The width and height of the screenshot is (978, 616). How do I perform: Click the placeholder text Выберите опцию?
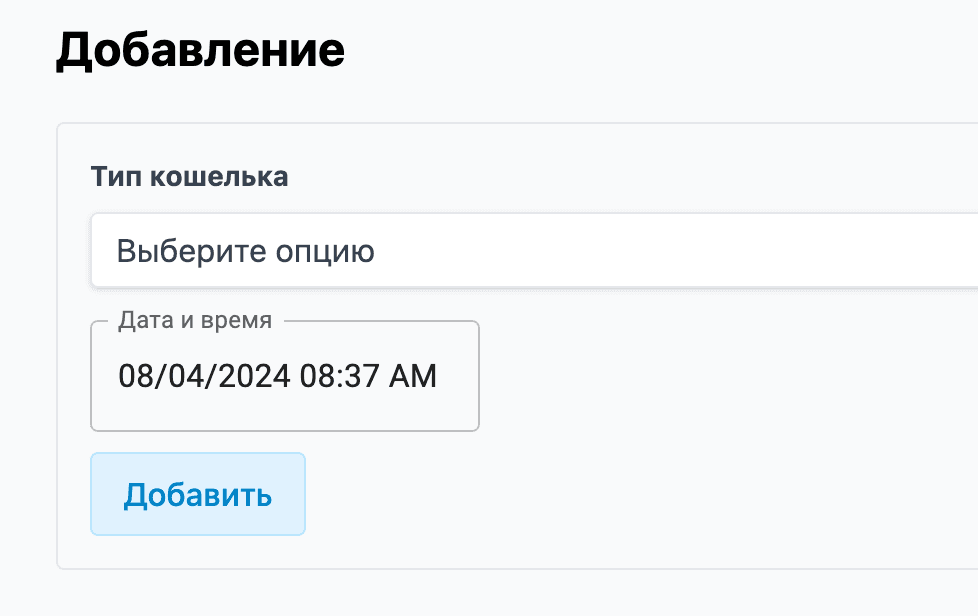point(246,252)
